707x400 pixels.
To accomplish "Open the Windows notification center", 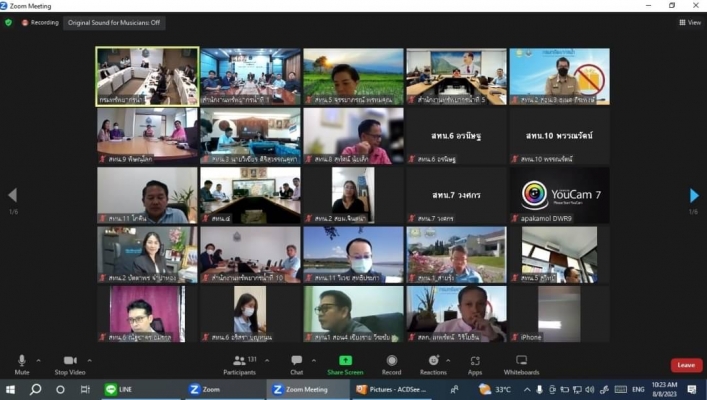I will click(x=692, y=389).
